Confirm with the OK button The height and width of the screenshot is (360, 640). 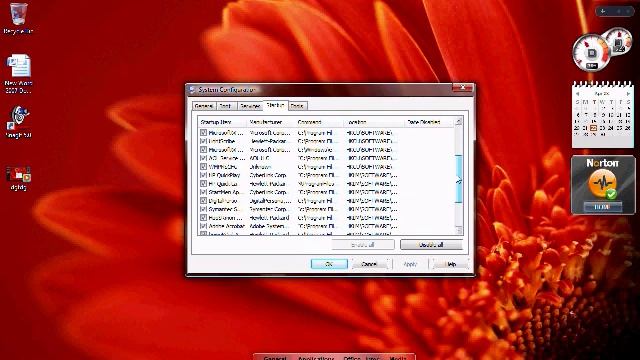[329, 264]
